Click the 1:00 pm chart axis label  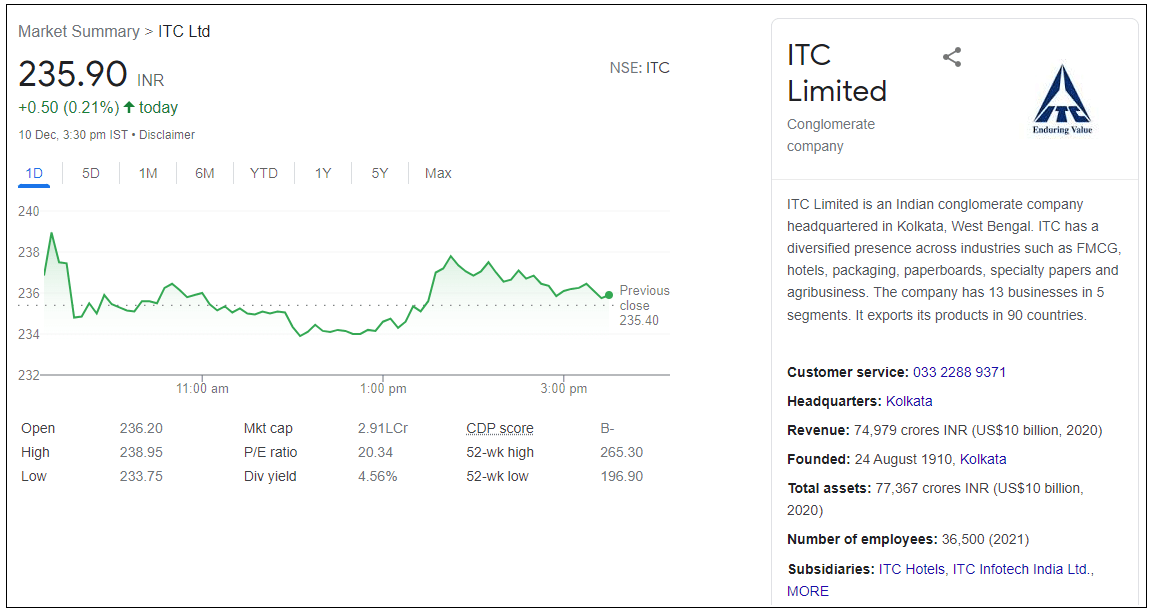pyautogui.click(x=383, y=389)
